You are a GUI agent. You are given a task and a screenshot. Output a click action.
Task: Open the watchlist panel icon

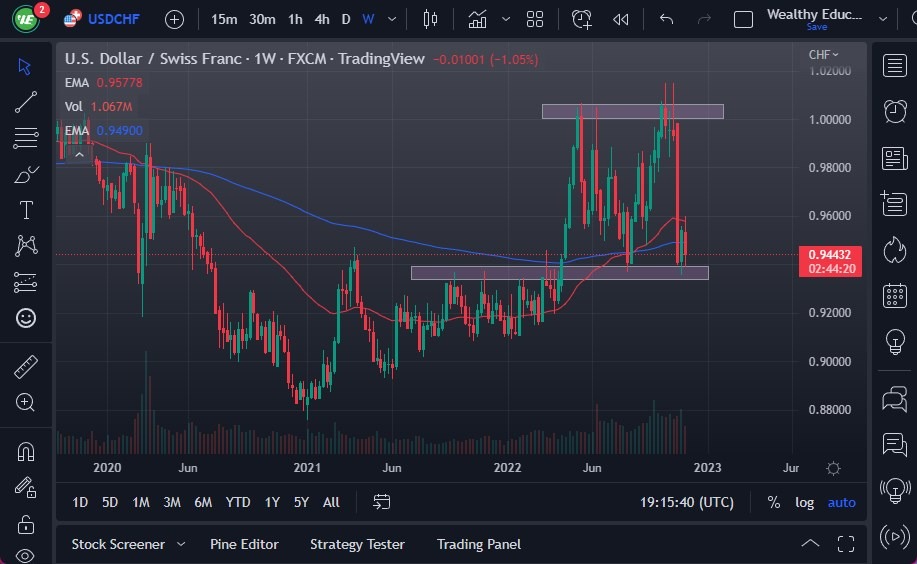[894, 66]
